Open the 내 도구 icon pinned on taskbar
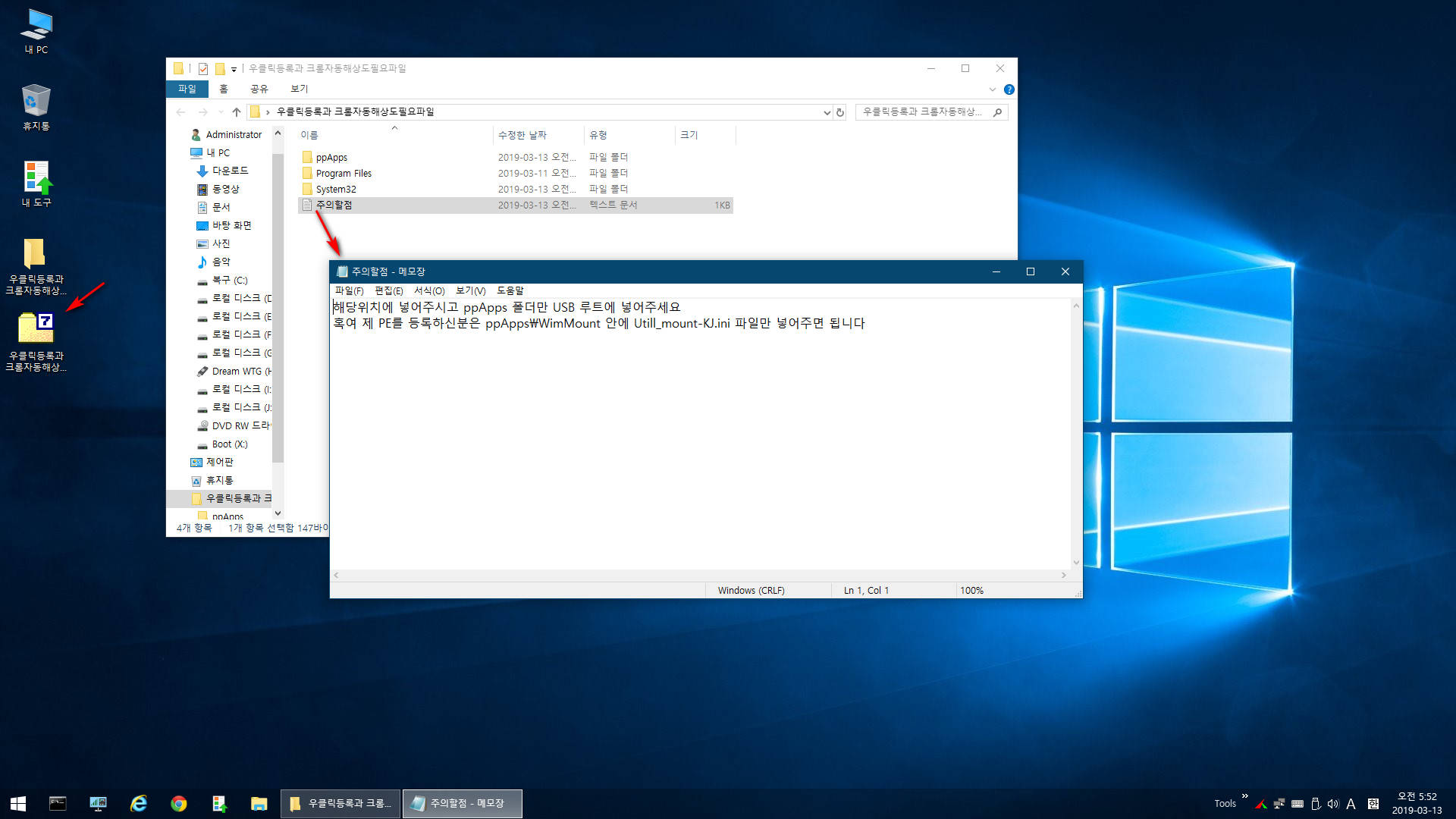 [218, 803]
